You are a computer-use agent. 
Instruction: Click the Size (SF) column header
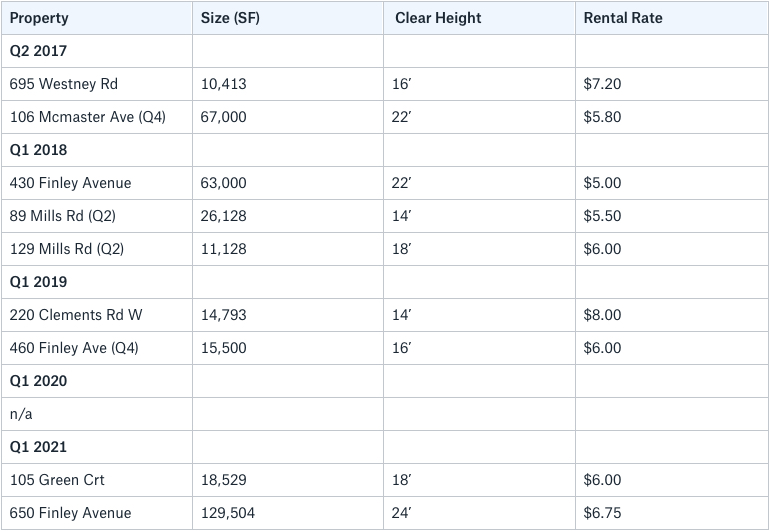click(288, 18)
